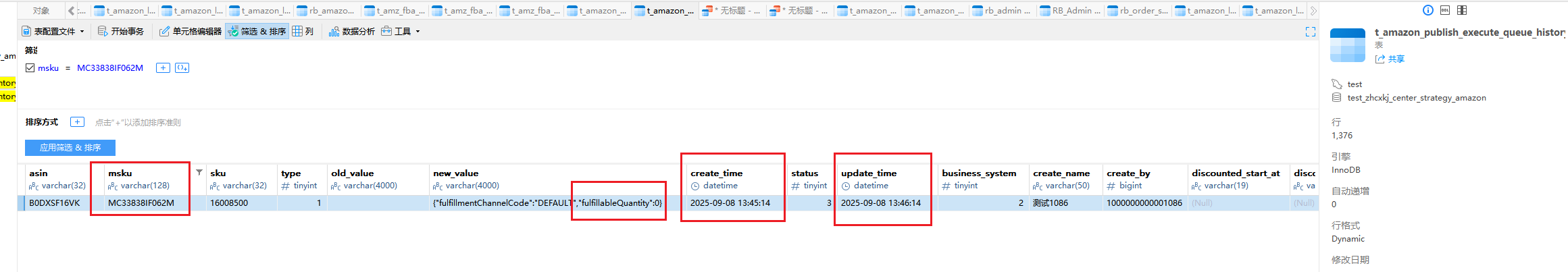Click the large table icon in info panel

click(1348, 45)
